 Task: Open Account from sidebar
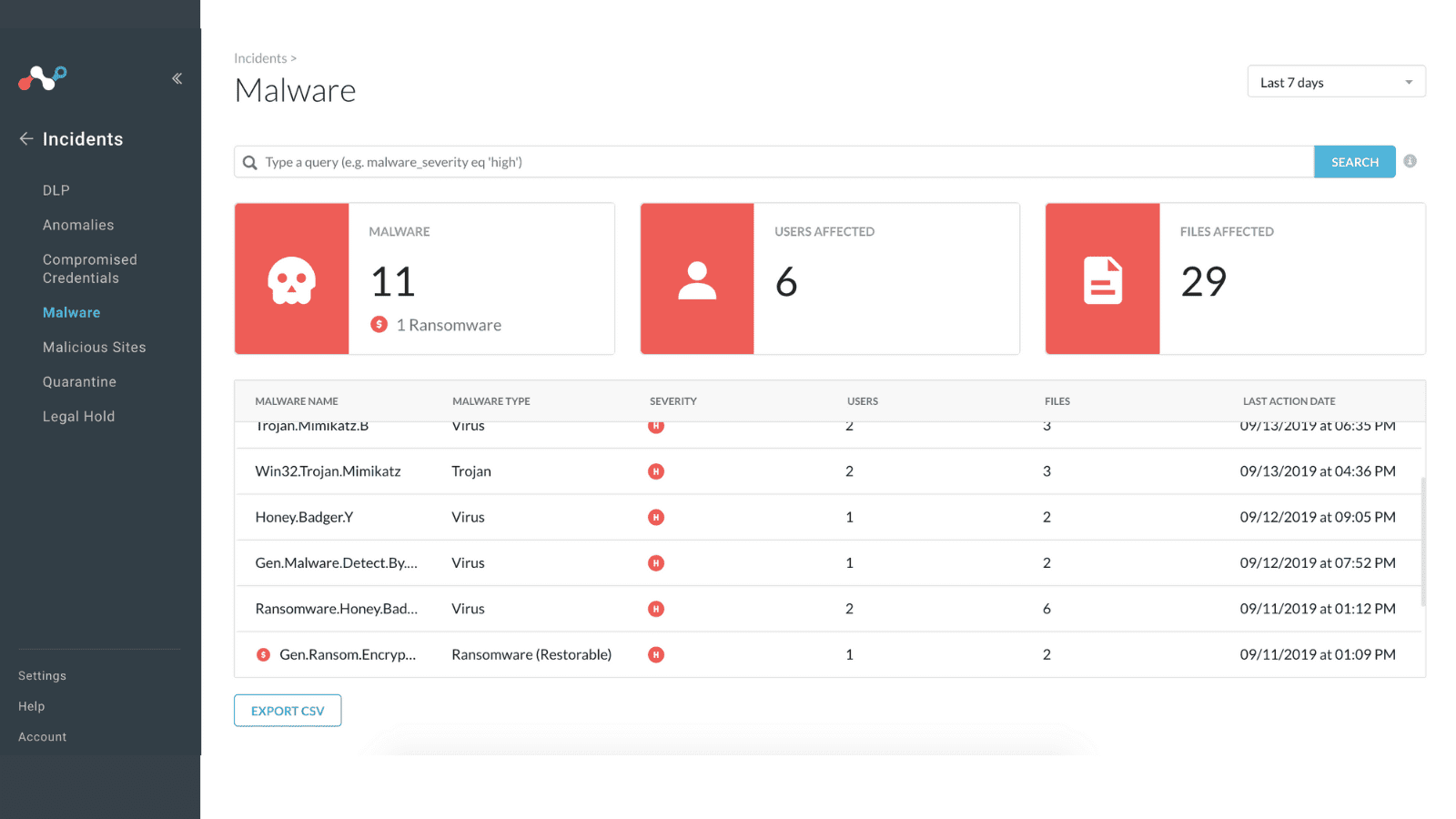(42, 736)
